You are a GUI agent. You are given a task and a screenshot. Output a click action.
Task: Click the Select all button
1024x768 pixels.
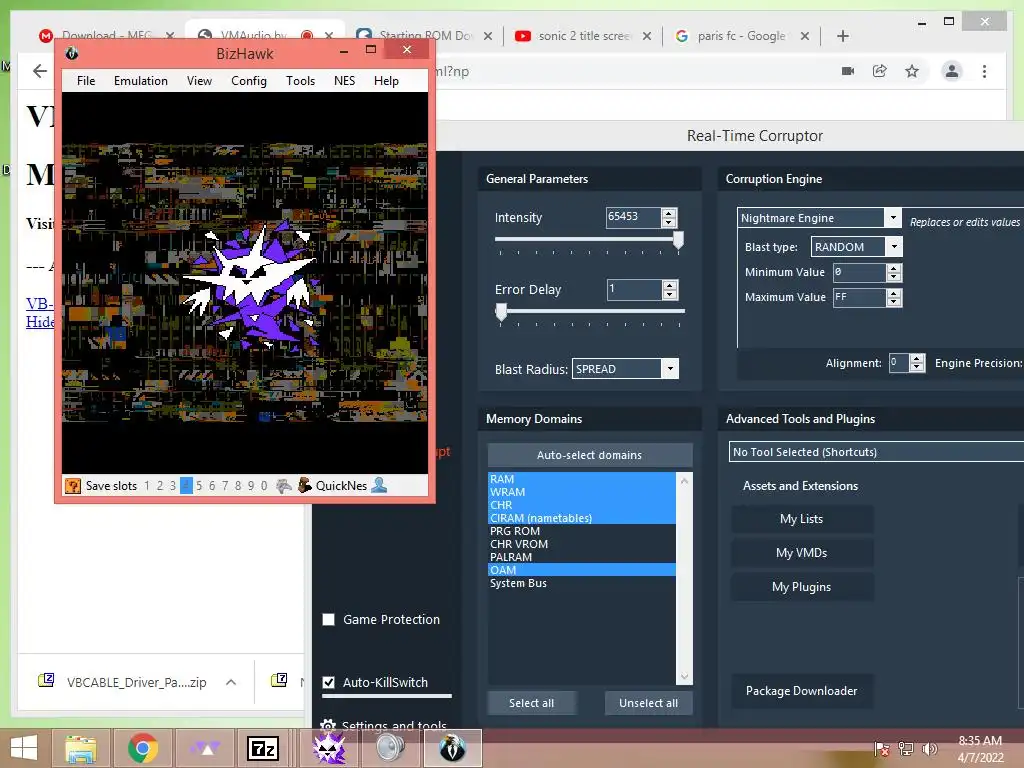pyautogui.click(x=532, y=703)
